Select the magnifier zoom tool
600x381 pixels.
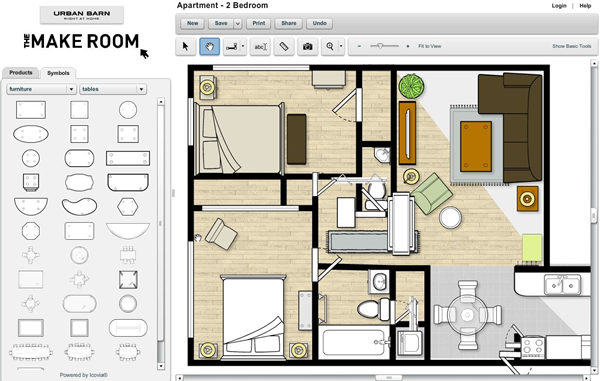pyautogui.click(x=329, y=47)
